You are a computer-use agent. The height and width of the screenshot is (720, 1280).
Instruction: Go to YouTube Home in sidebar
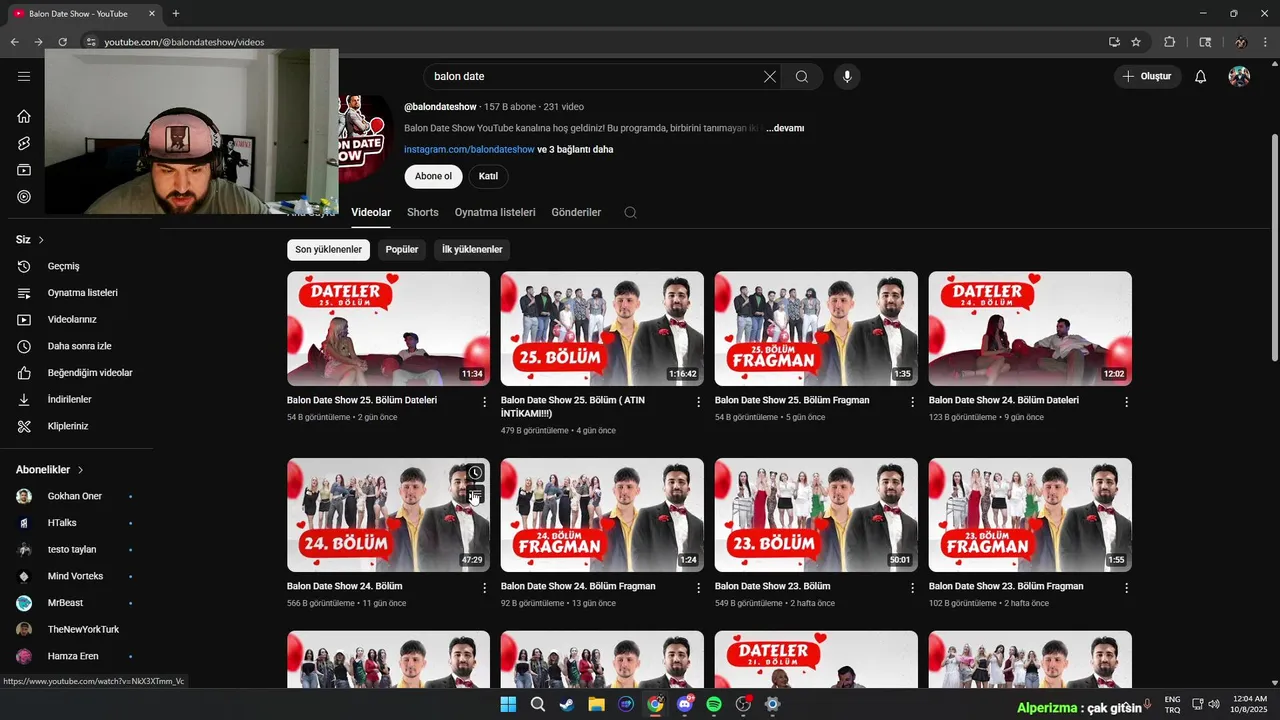click(x=24, y=116)
